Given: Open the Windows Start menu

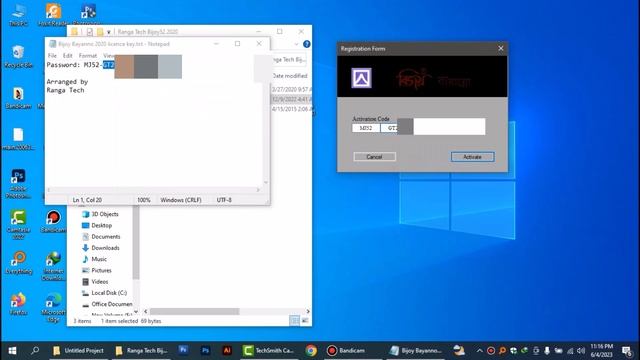Looking at the screenshot, I should point(12,351).
